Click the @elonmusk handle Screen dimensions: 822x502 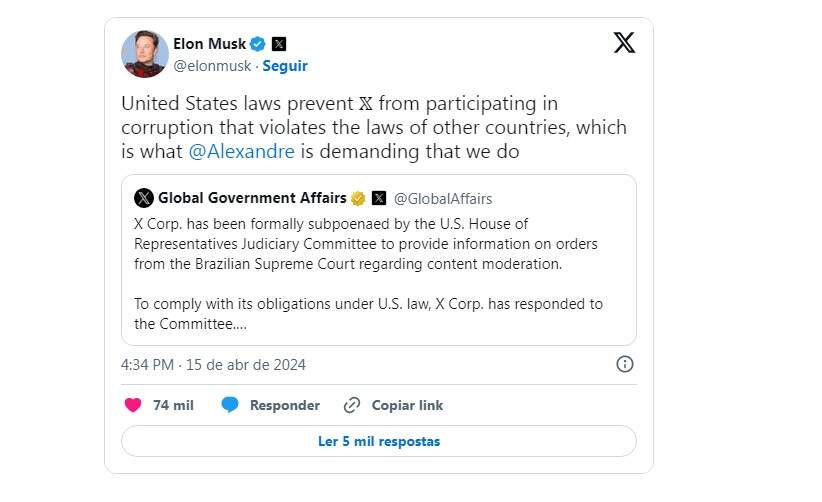coord(212,66)
